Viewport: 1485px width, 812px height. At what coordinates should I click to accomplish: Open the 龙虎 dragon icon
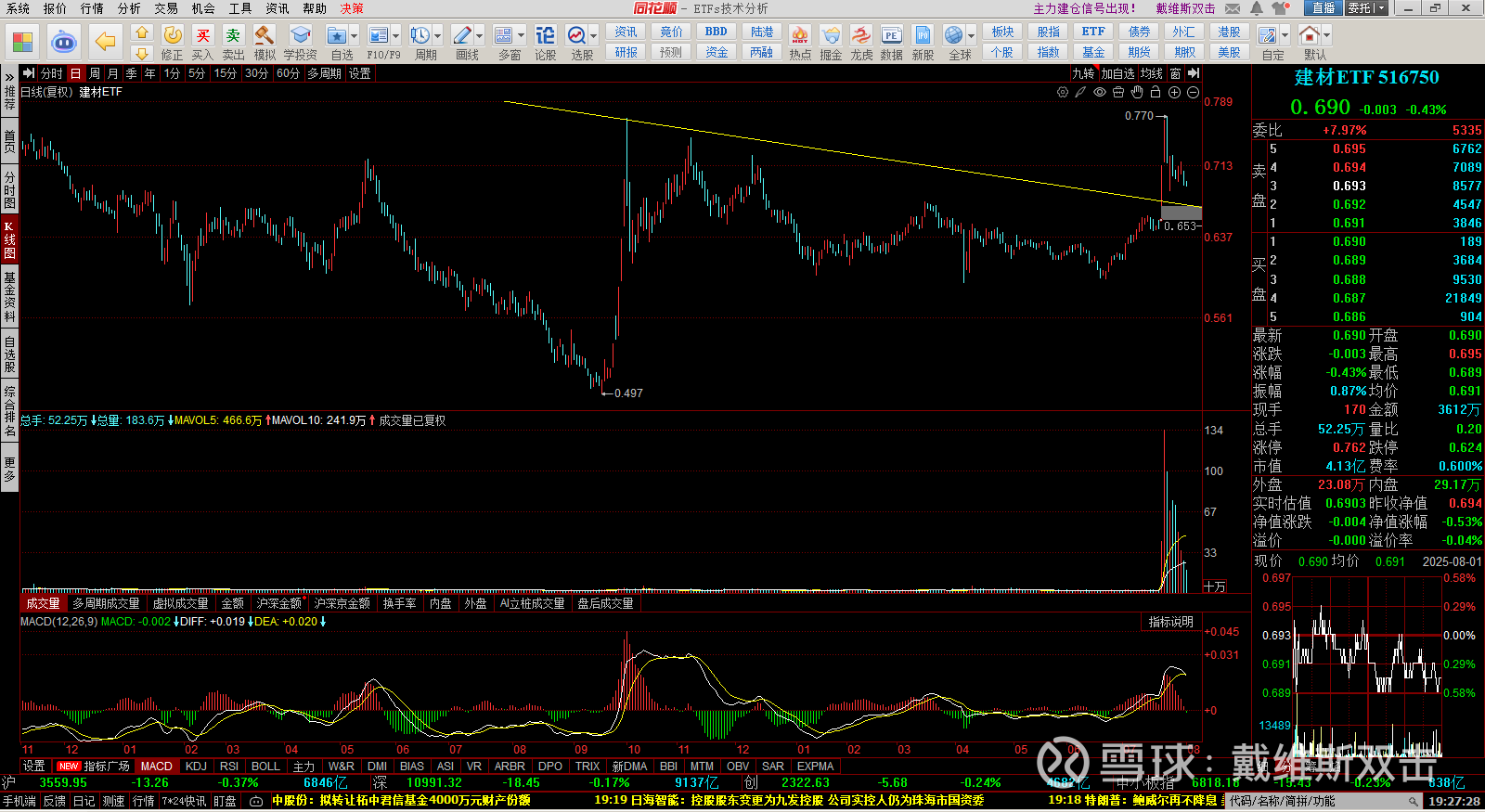pos(861,35)
